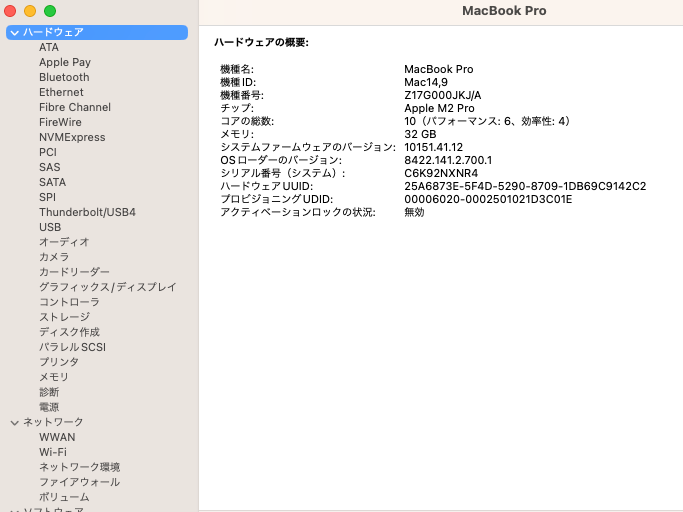Click the システムファームウェアのバージョン label
This screenshot has height=512, width=683.
click(308, 147)
